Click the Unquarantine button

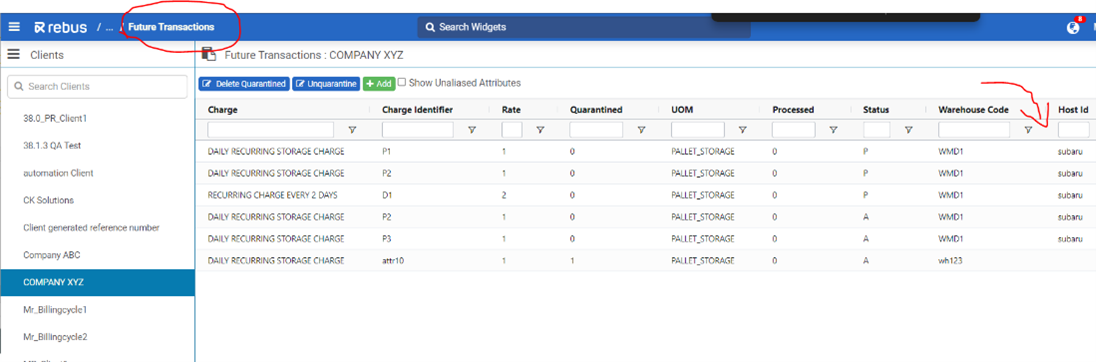(x=326, y=84)
